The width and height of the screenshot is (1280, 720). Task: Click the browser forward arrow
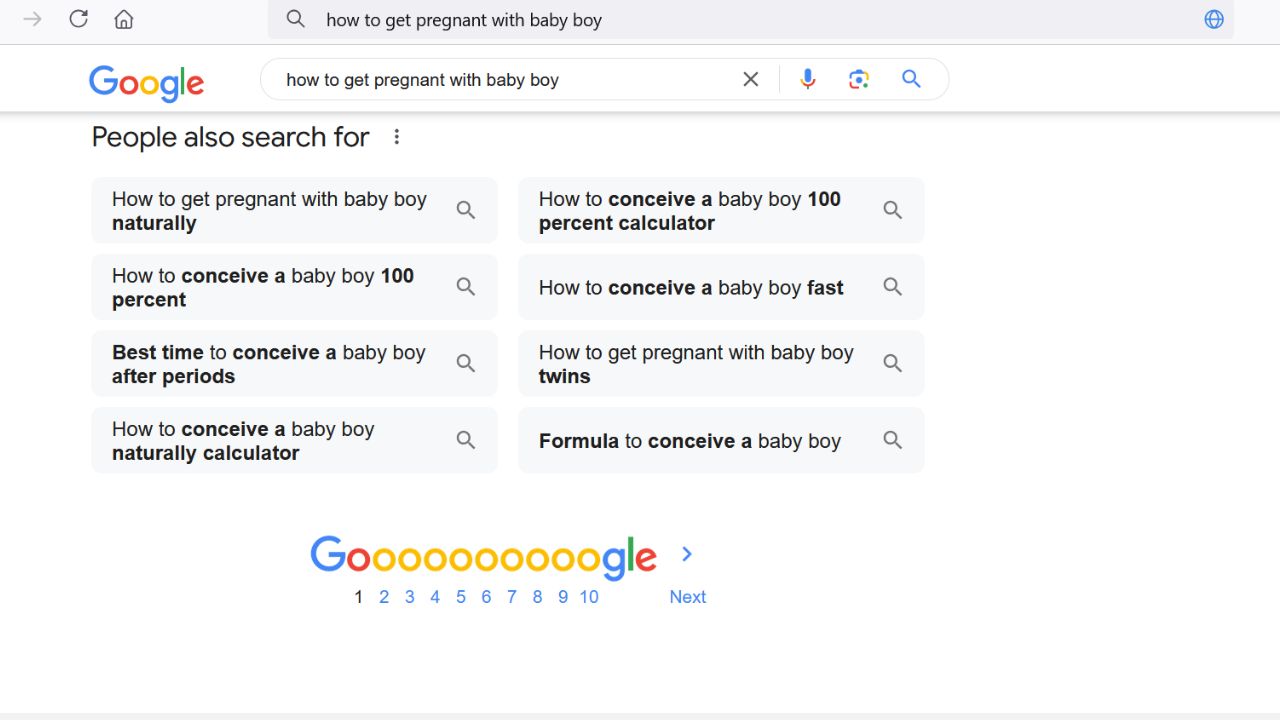(x=32, y=19)
